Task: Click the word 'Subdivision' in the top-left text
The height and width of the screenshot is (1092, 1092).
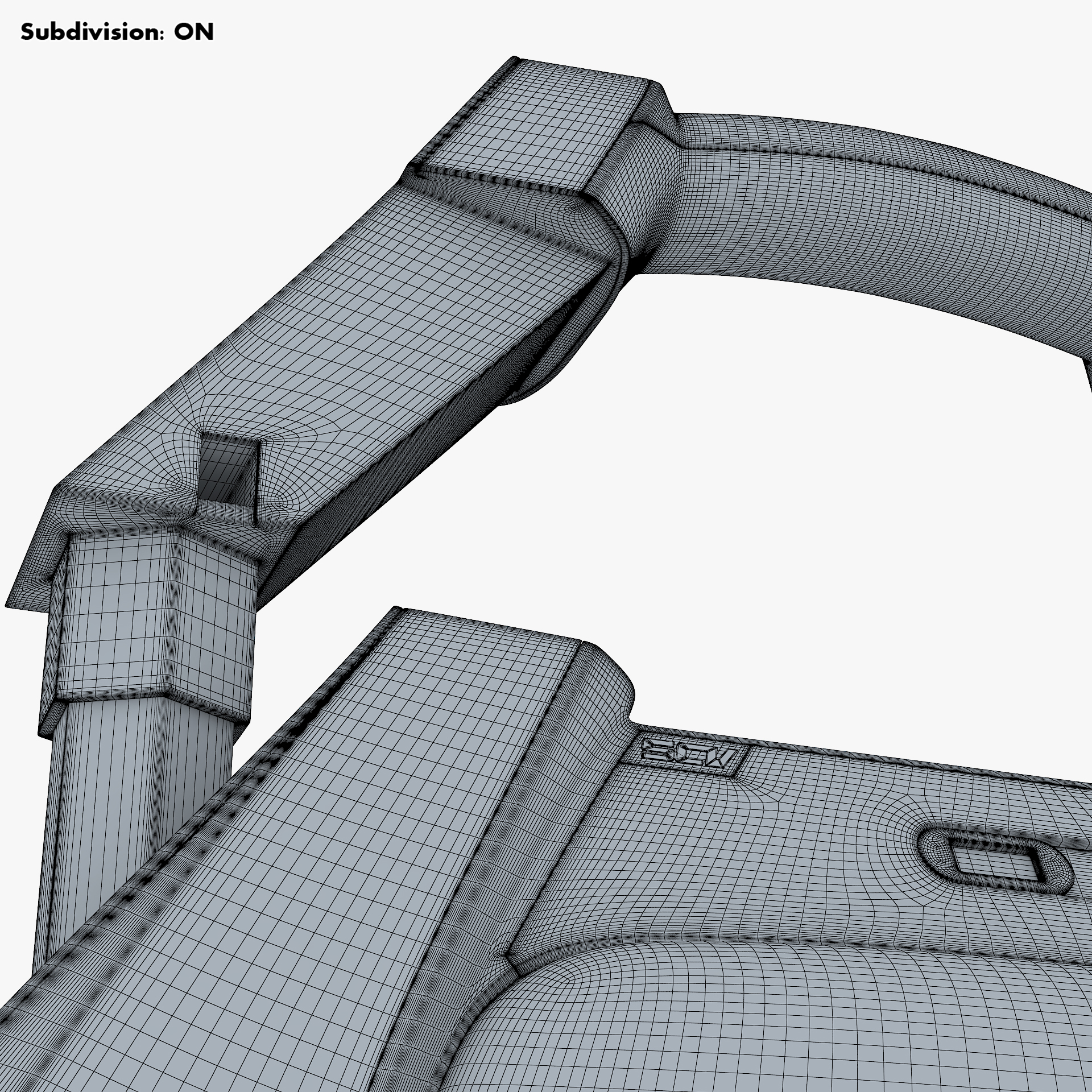Action: click(x=88, y=32)
